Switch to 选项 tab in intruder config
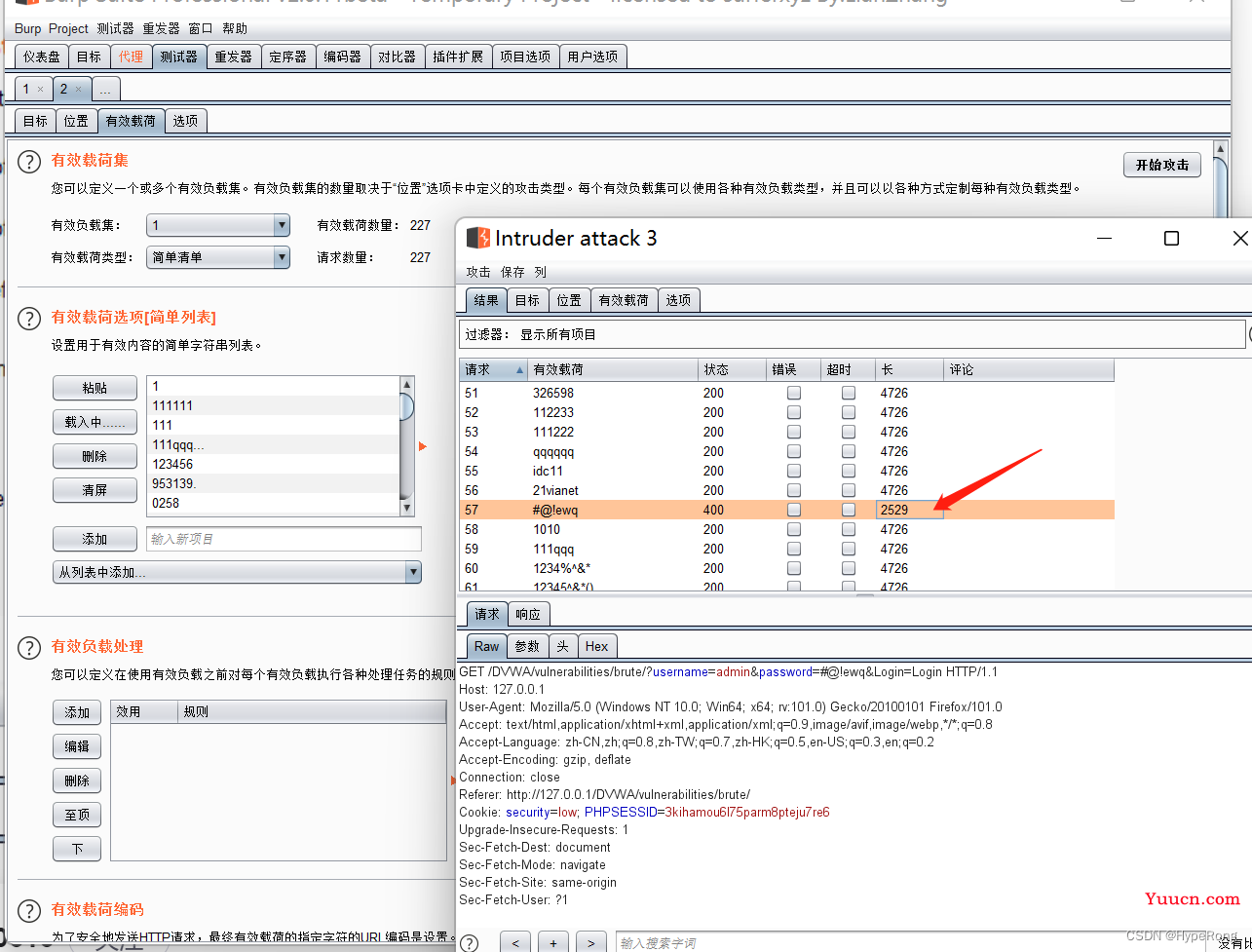This screenshot has height=952, width=1252. 185,121
